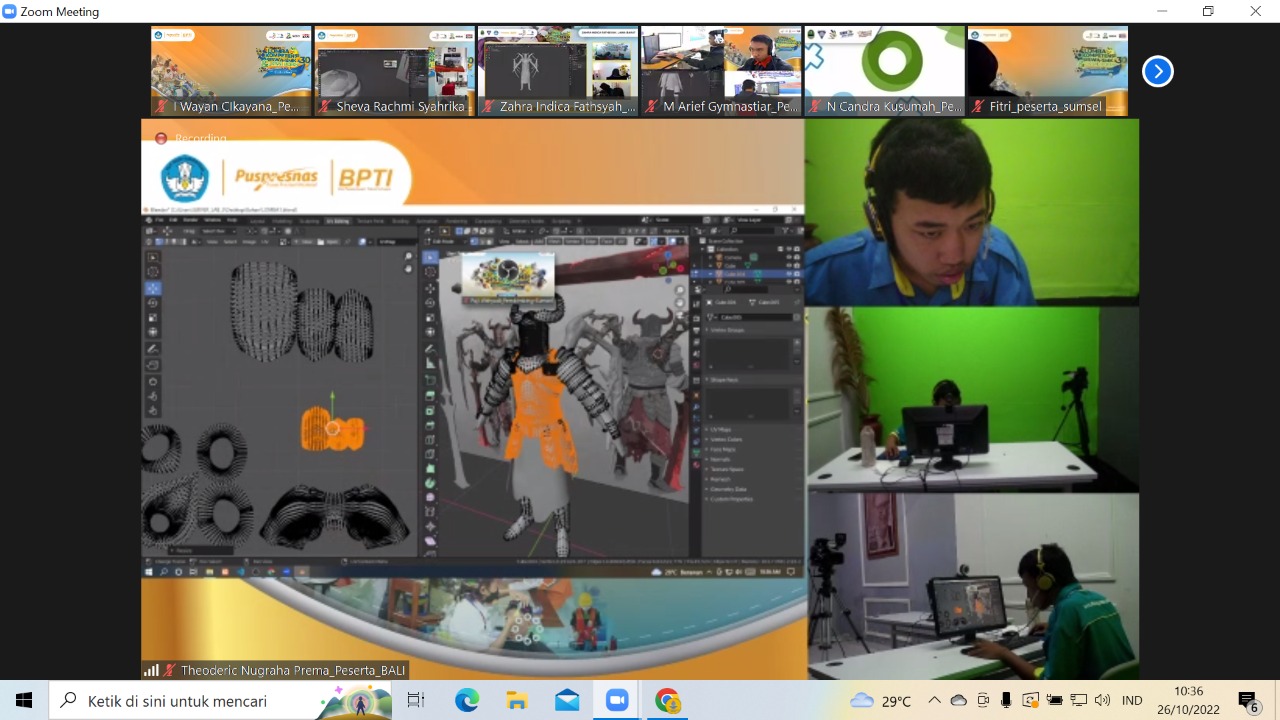1280x720 pixels.
Task: Select Sheva Rachmi Syahrika participant thumbnail
Action: pos(395,71)
